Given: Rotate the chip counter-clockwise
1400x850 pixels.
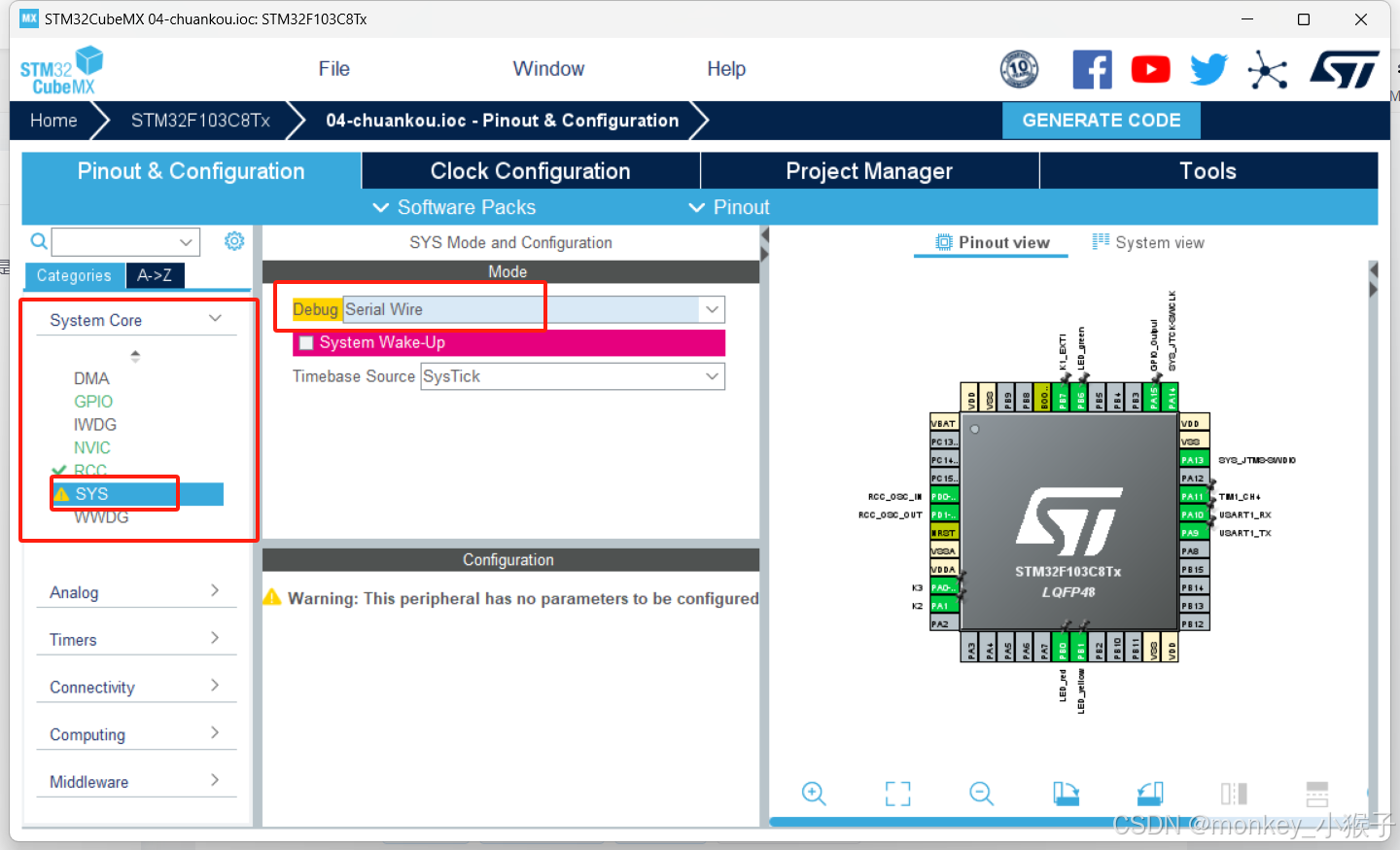Looking at the screenshot, I should click(x=1149, y=794).
